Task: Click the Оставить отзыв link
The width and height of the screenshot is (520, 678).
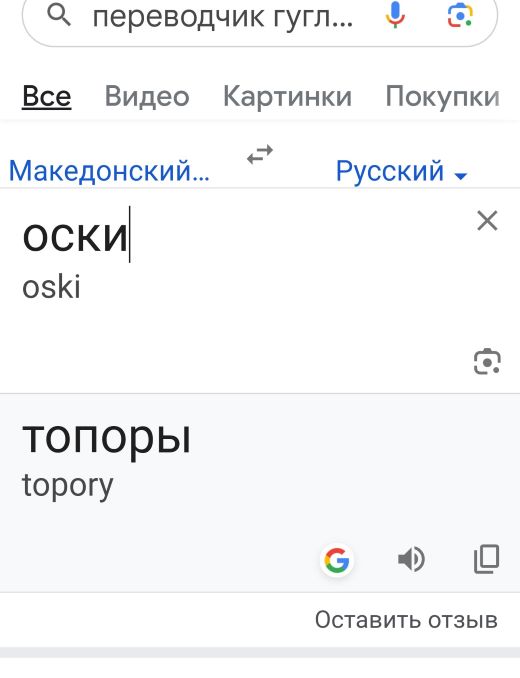Action: [406, 620]
